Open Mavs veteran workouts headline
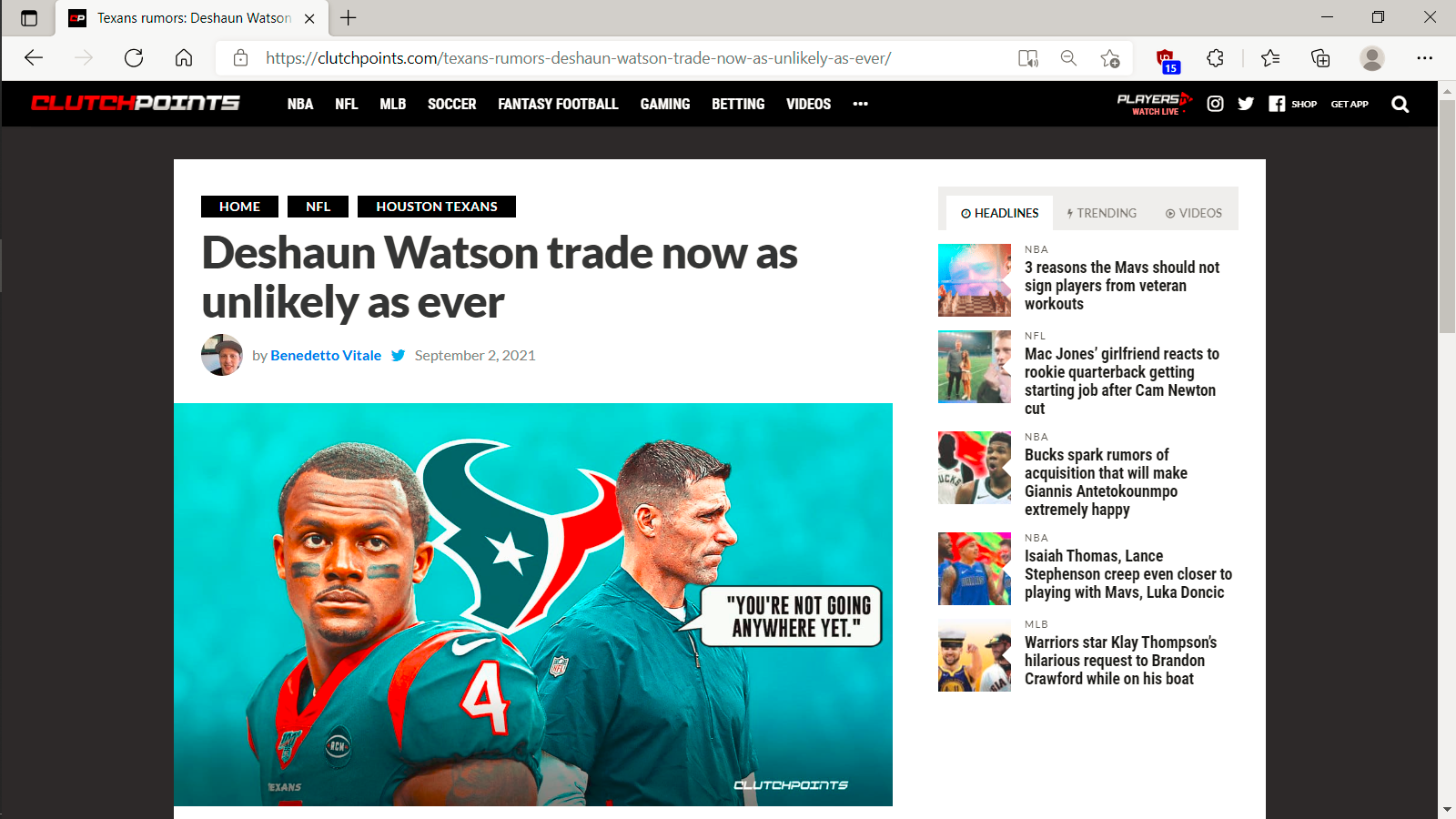Image resolution: width=1456 pixels, height=819 pixels. click(x=1122, y=286)
